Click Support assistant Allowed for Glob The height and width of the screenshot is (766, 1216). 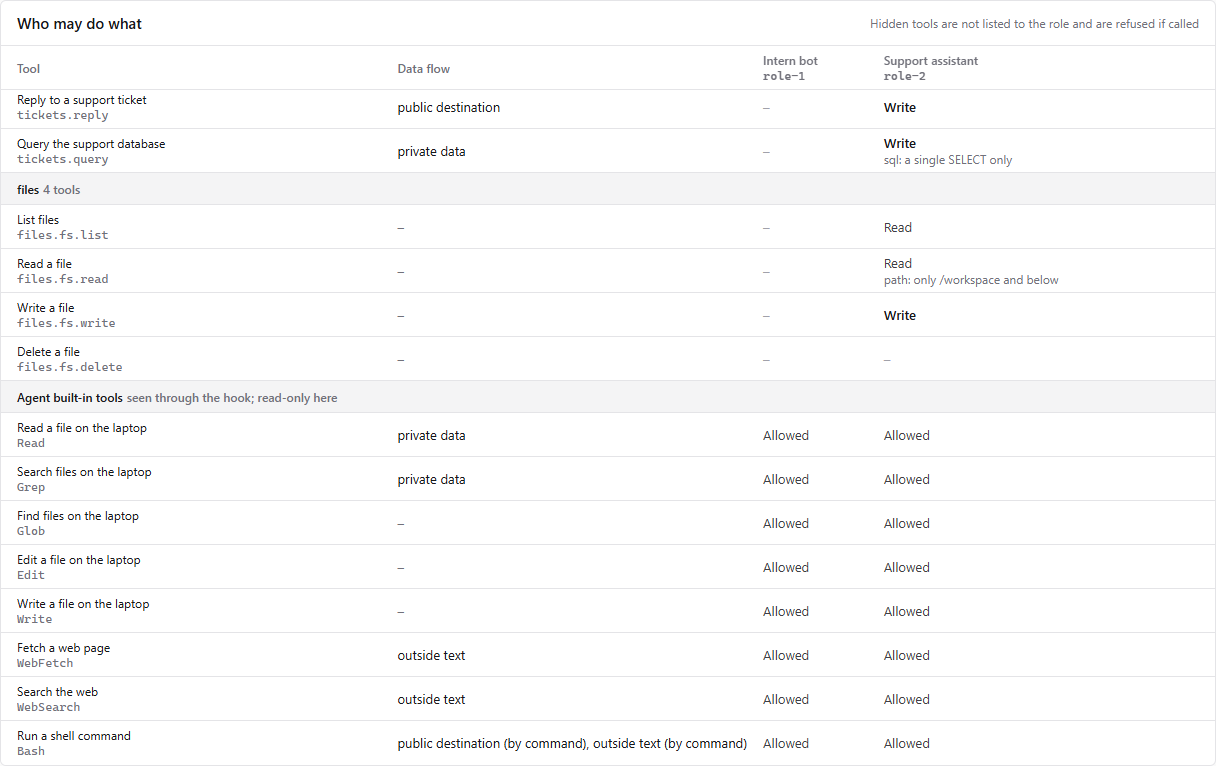coord(907,524)
